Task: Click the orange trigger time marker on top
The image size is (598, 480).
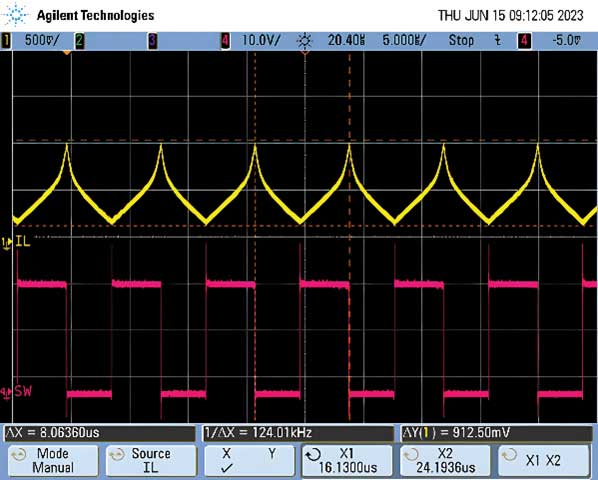Action: (x=67, y=53)
